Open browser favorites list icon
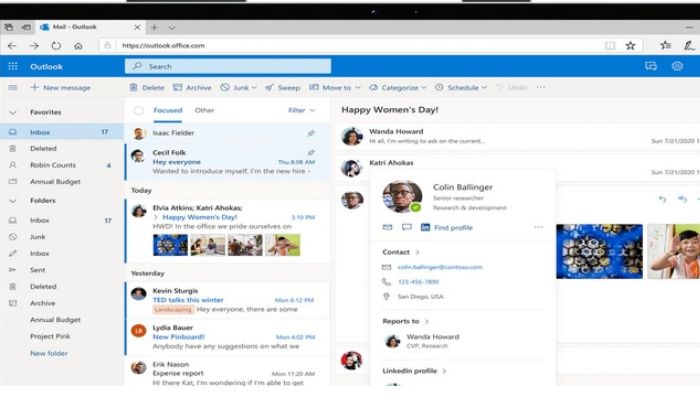 pyautogui.click(x=665, y=45)
